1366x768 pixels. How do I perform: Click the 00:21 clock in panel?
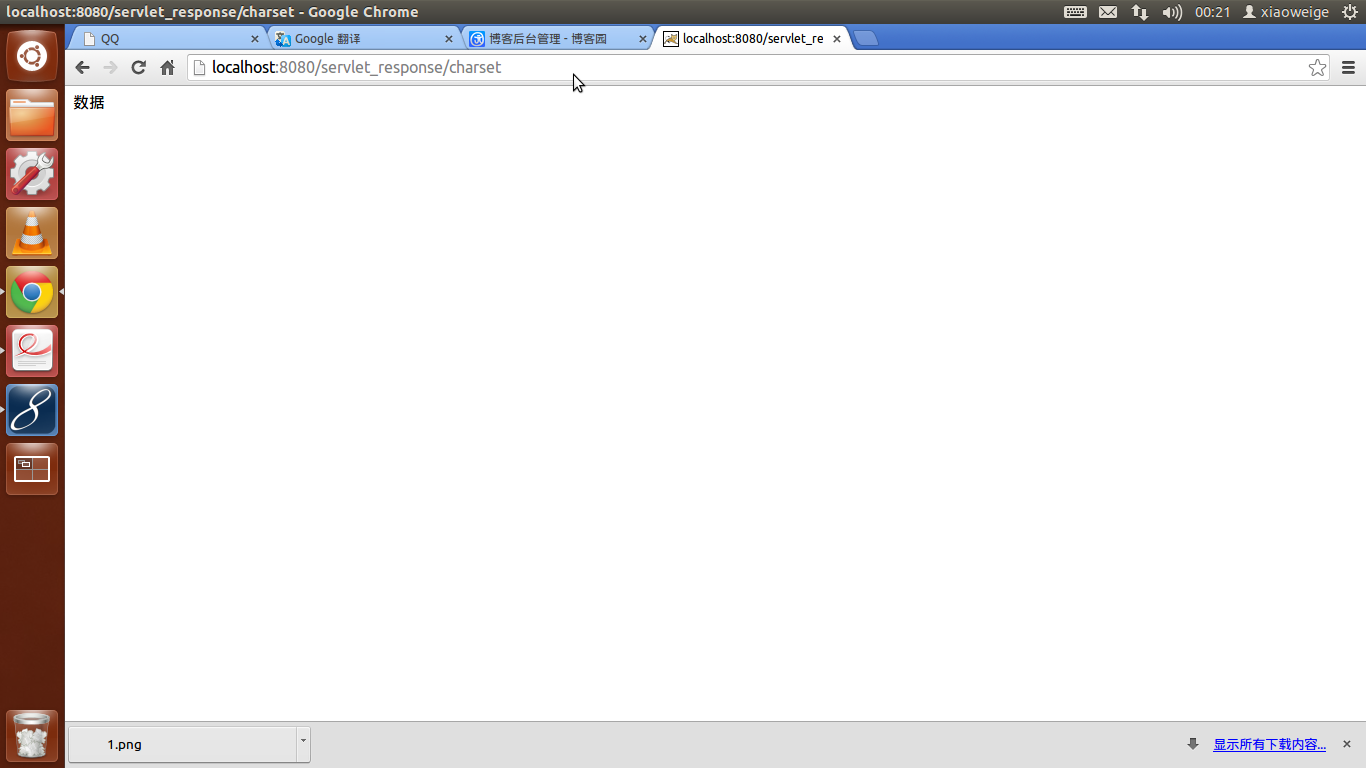pos(1212,12)
